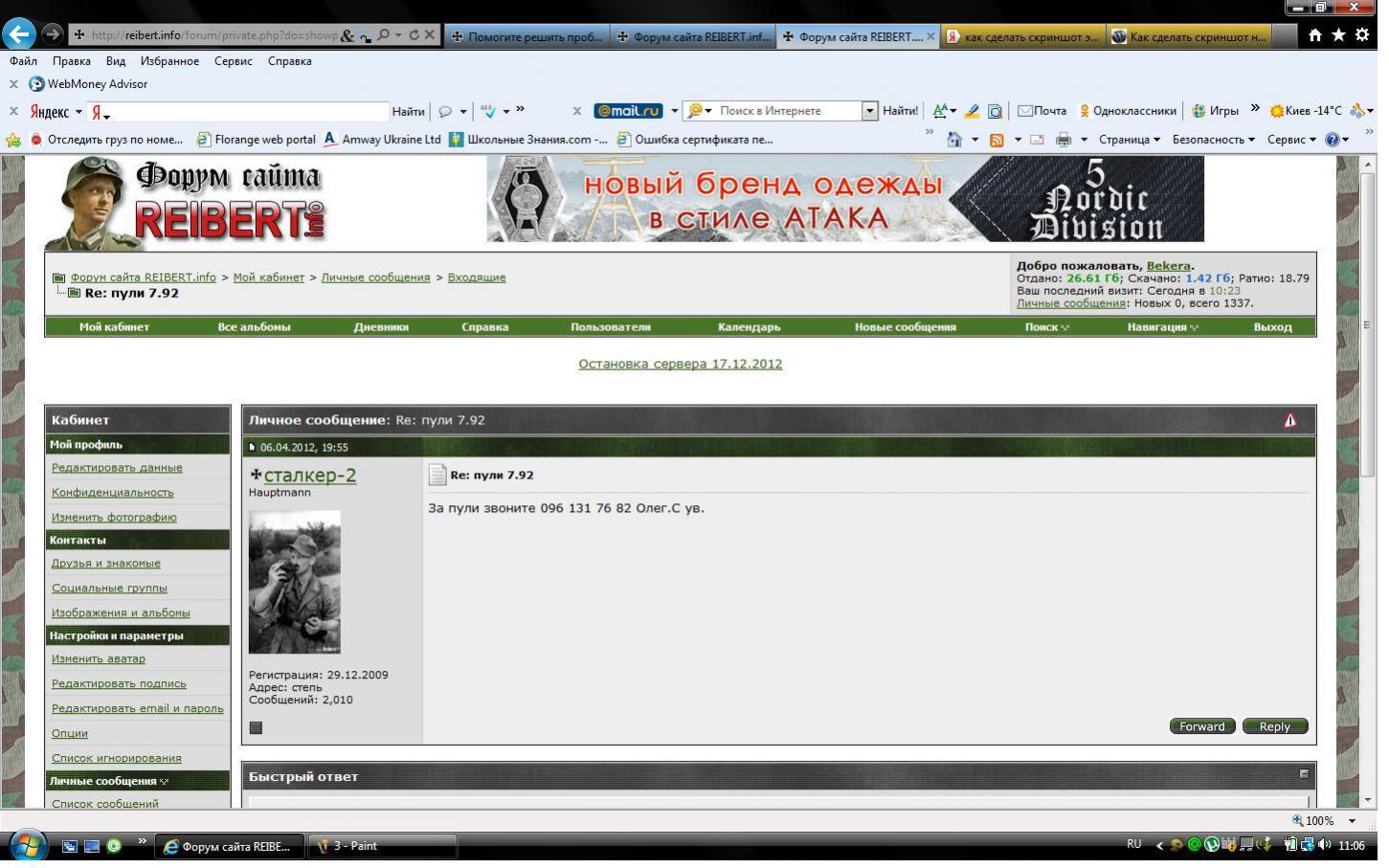Viewport: 1389px width, 868px height.
Task: Open the 'Остановка сервера 17.12.2012' announcement link
Action: 681,365
